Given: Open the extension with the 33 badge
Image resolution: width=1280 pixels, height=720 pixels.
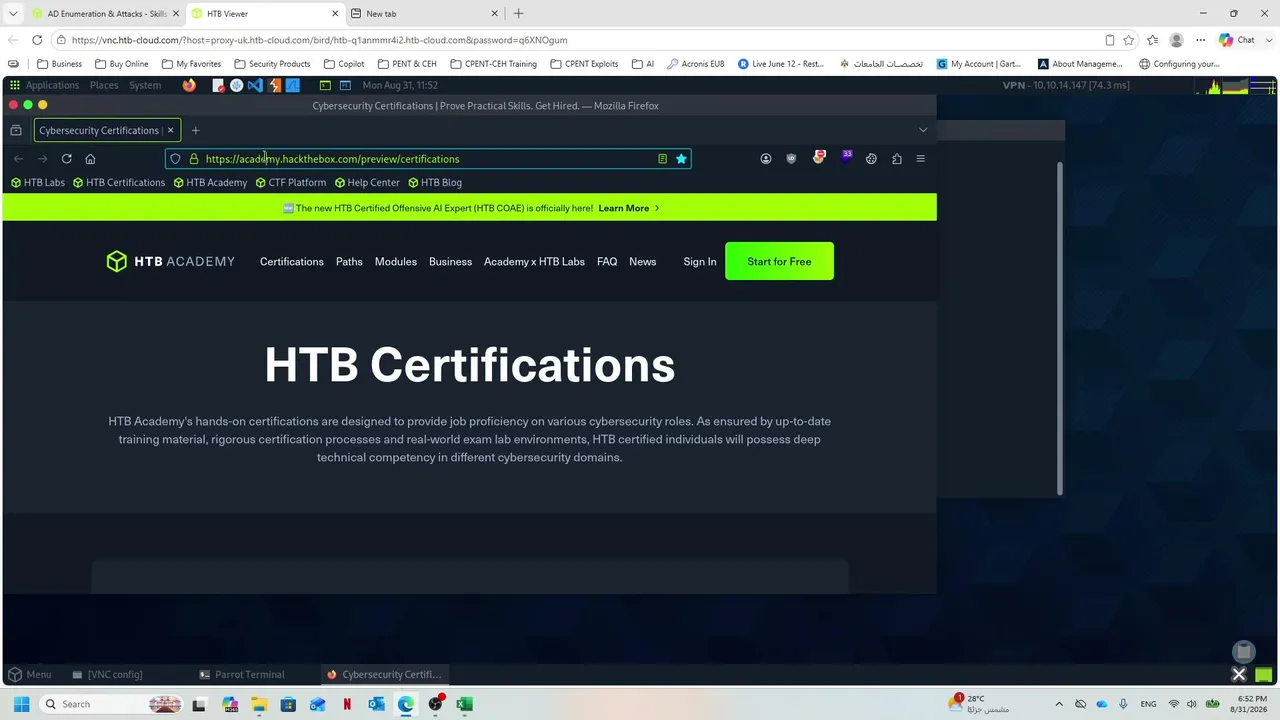Looking at the screenshot, I should click(846, 157).
